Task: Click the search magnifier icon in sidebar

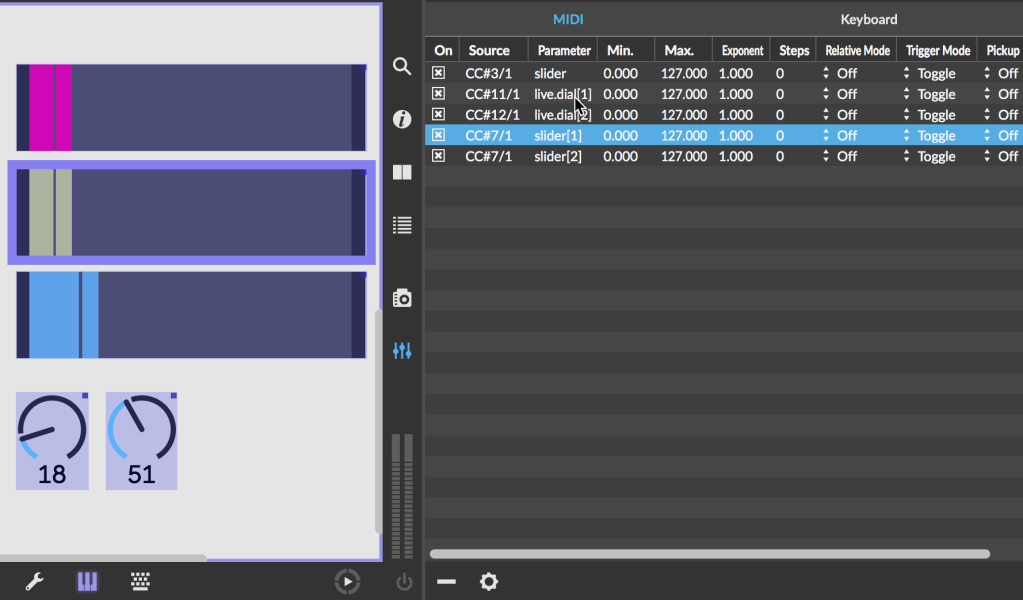Action: point(402,66)
